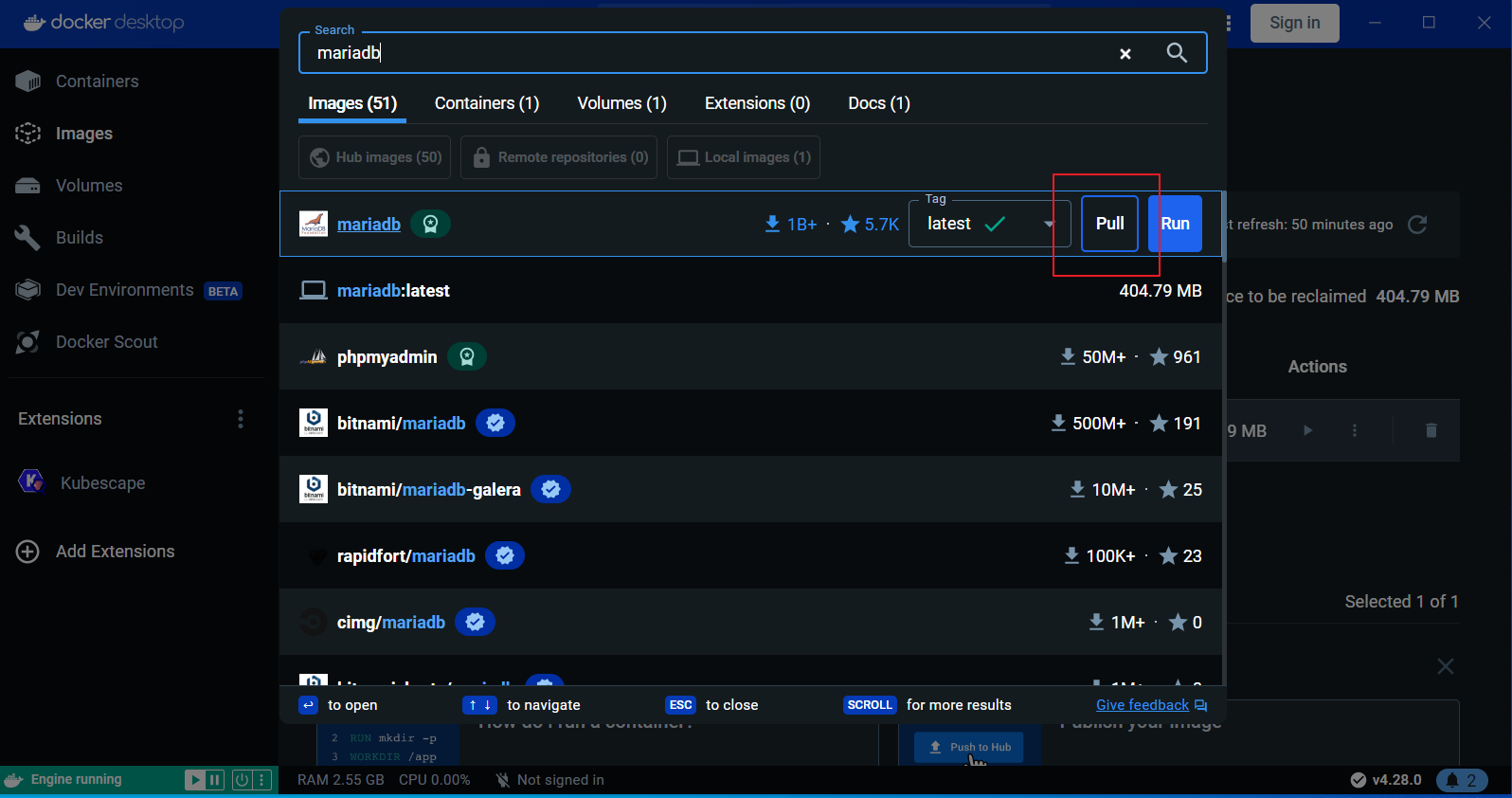
Task: Switch to the Volumes (1) tab
Action: click(x=622, y=103)
